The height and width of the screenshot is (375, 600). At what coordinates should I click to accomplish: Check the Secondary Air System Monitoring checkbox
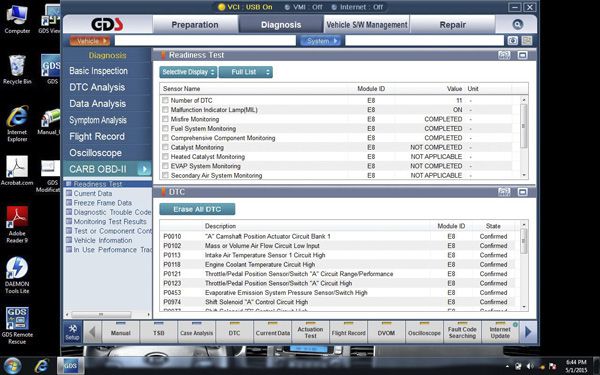[165, 175]
